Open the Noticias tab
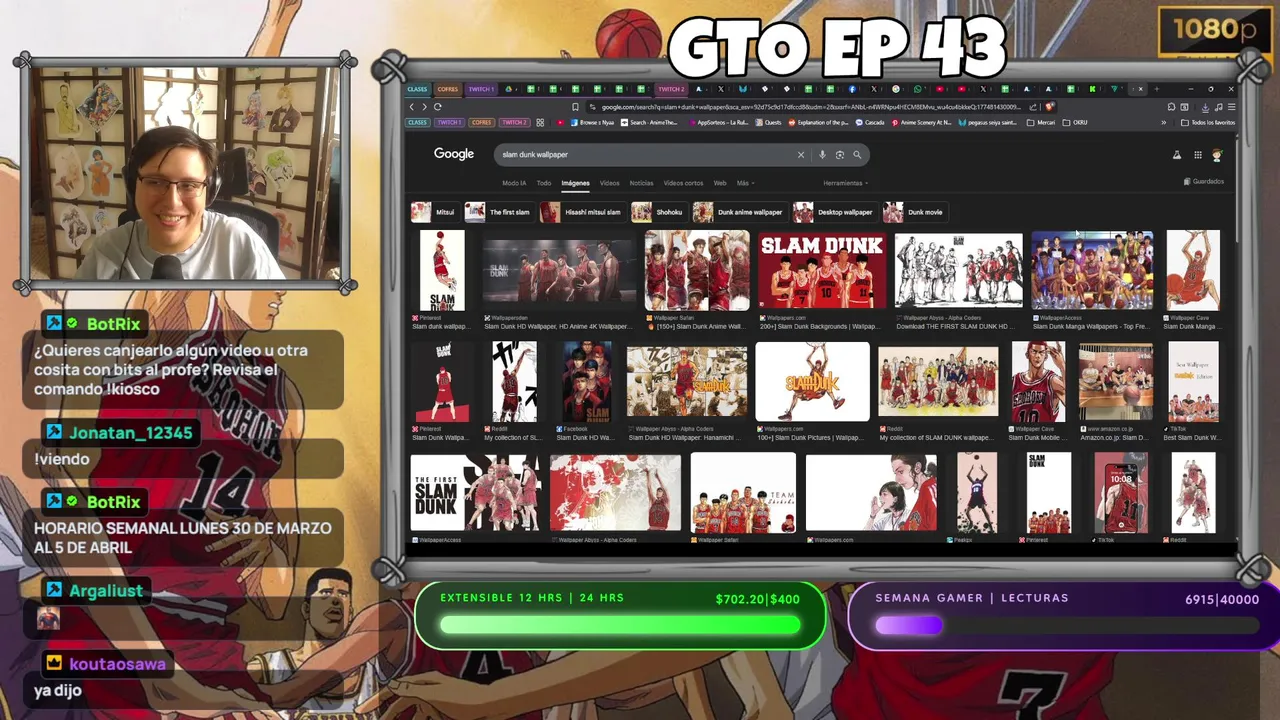Image resolution: width=1280 pixels, height=720 pixels. (x=641, y=183)
